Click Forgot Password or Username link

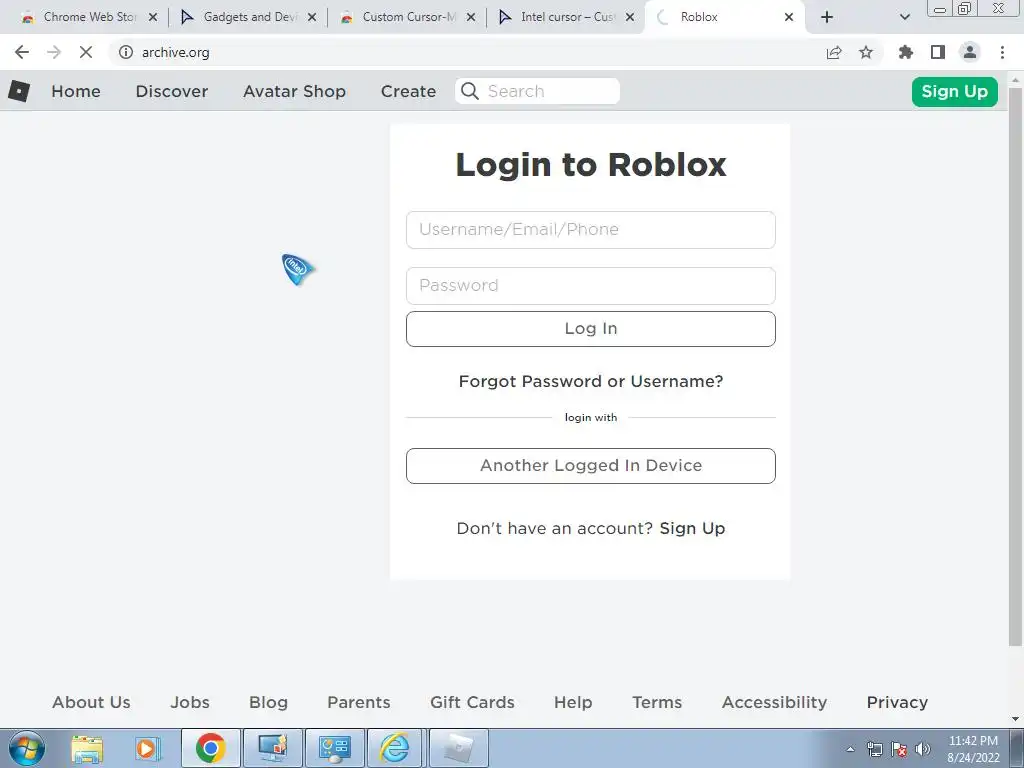[x=590, y=381]
